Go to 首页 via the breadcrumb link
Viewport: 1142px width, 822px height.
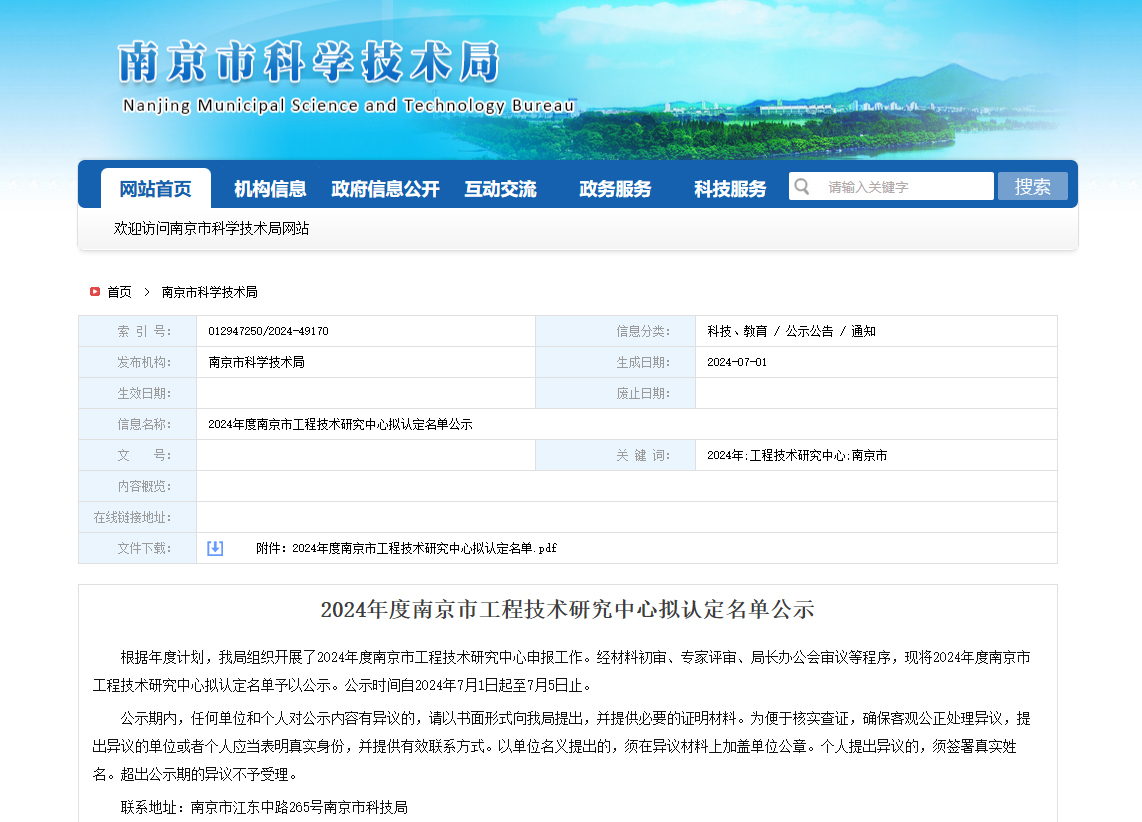118,292
